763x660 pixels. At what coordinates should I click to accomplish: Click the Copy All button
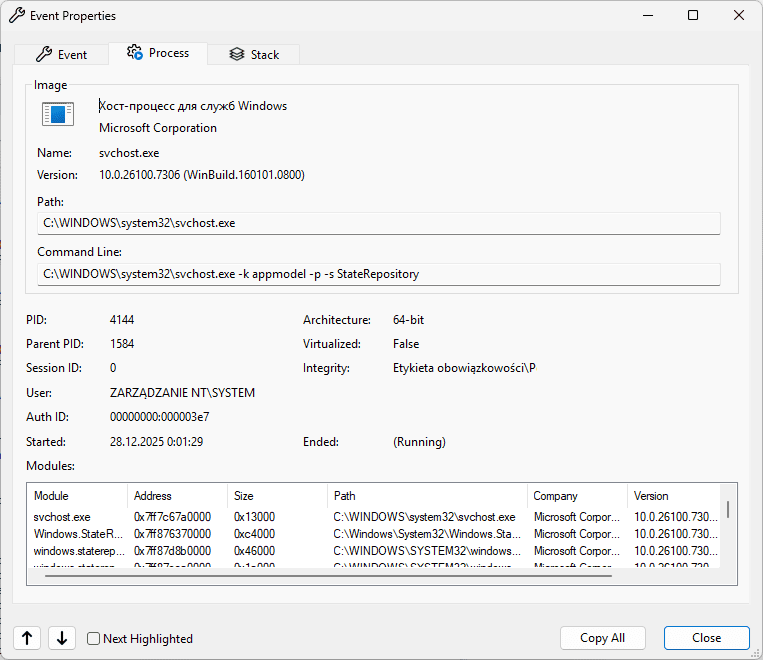click(602, 638)
